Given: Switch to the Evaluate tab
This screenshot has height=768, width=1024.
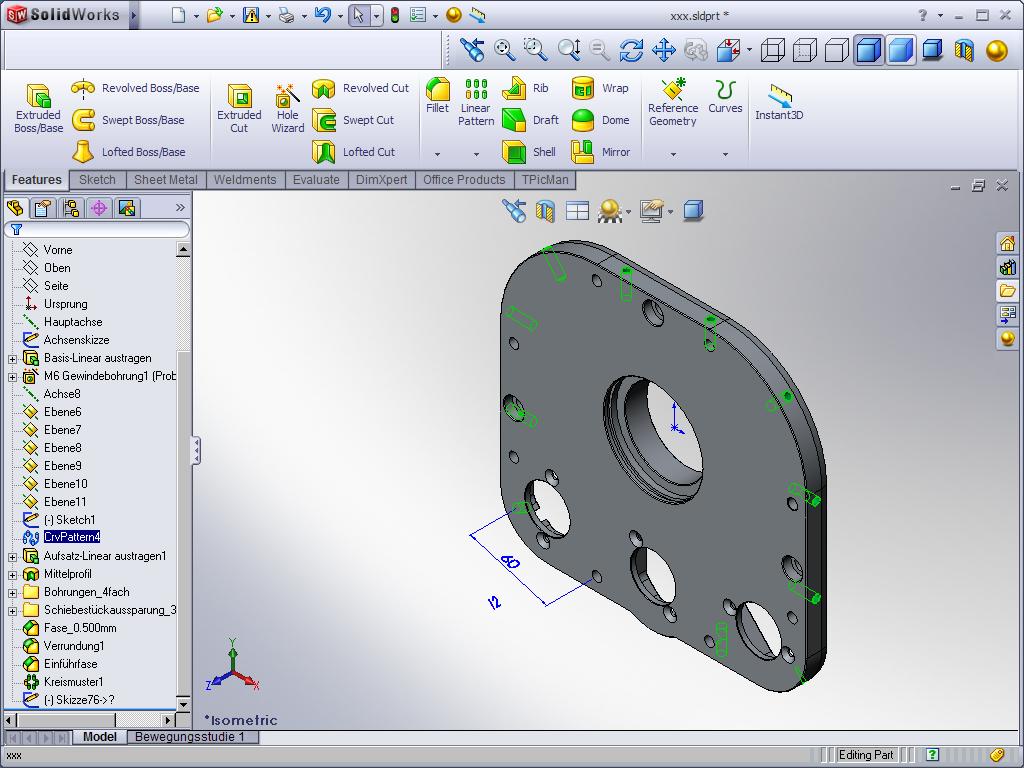Looking at the screenshot, I should pyautogui.click(x=316, y=180).
